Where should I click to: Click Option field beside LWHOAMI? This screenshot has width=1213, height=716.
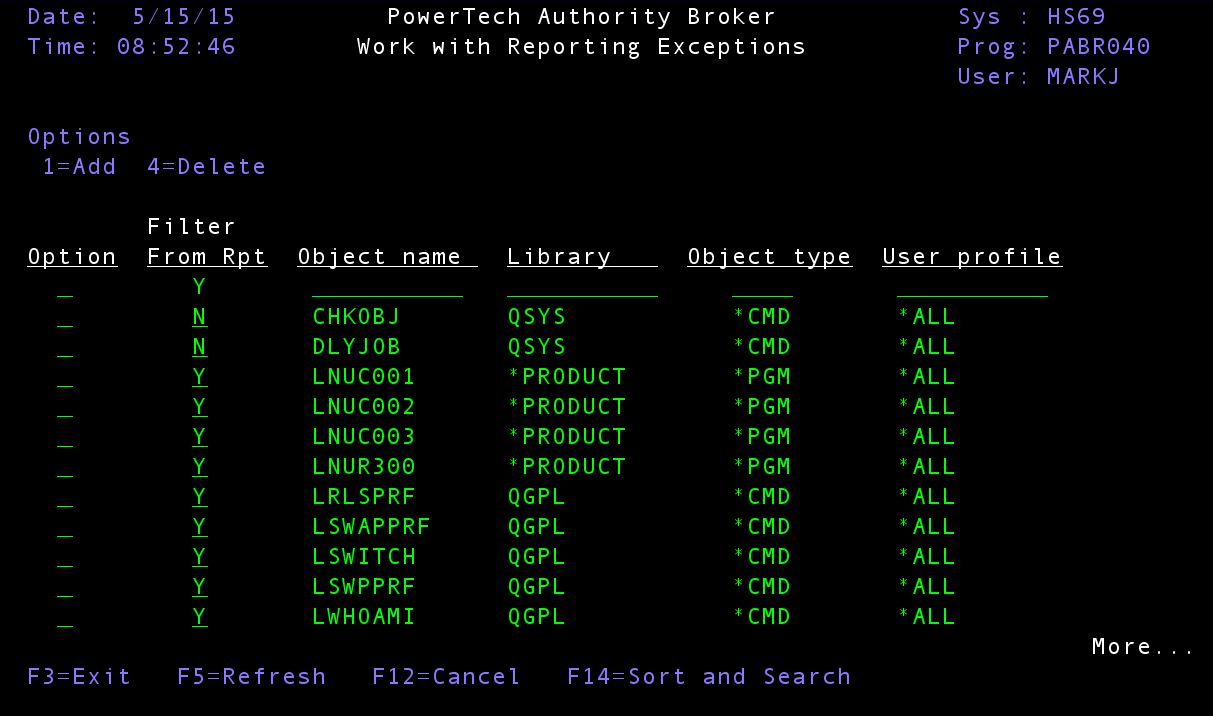tap(65, 618)
